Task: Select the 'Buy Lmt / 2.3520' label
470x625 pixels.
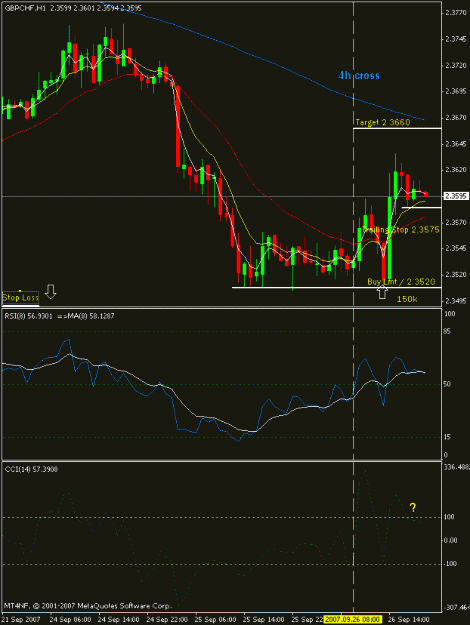Action: [401, 282]
